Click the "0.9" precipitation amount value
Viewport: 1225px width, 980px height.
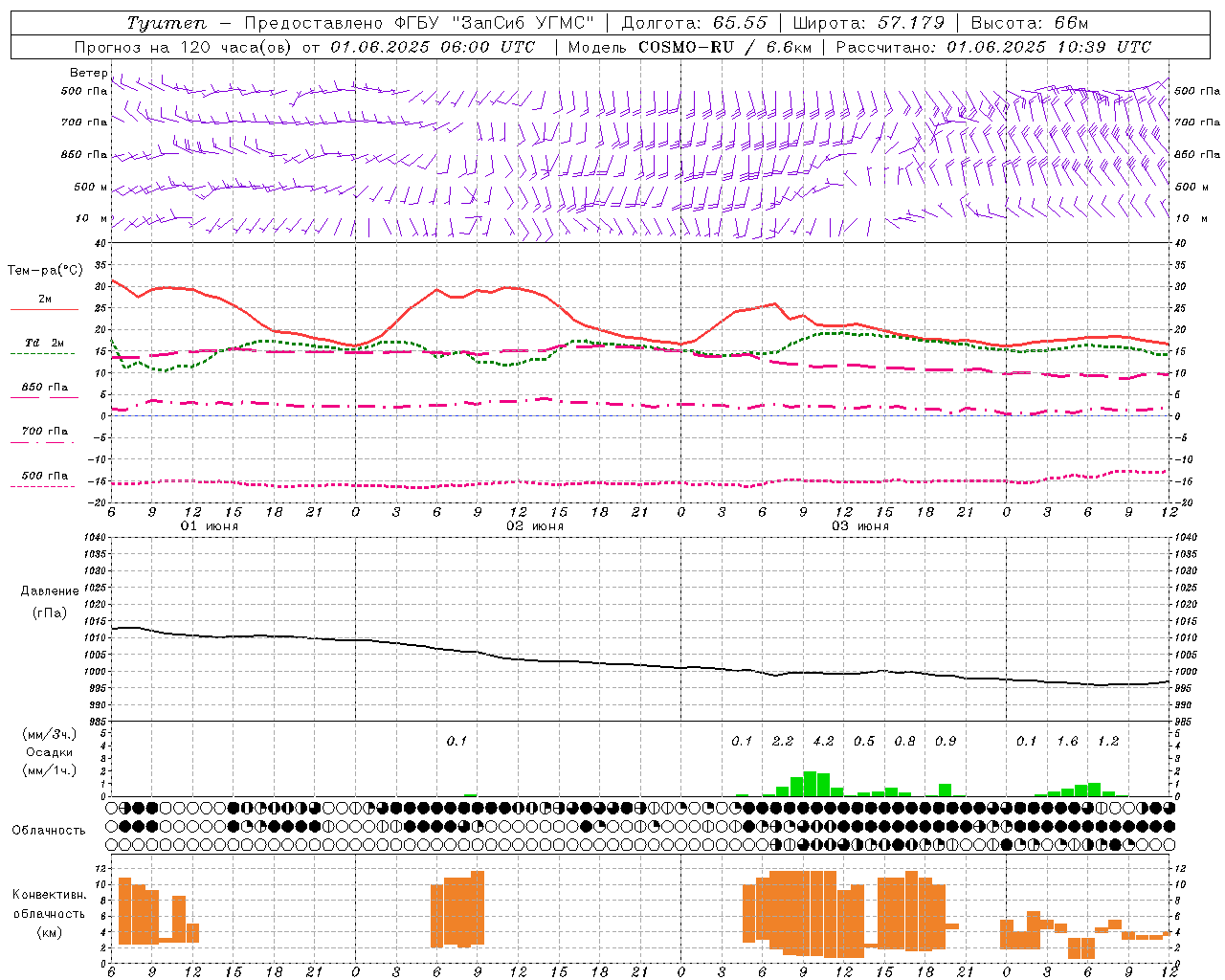[x=946, y=741]
